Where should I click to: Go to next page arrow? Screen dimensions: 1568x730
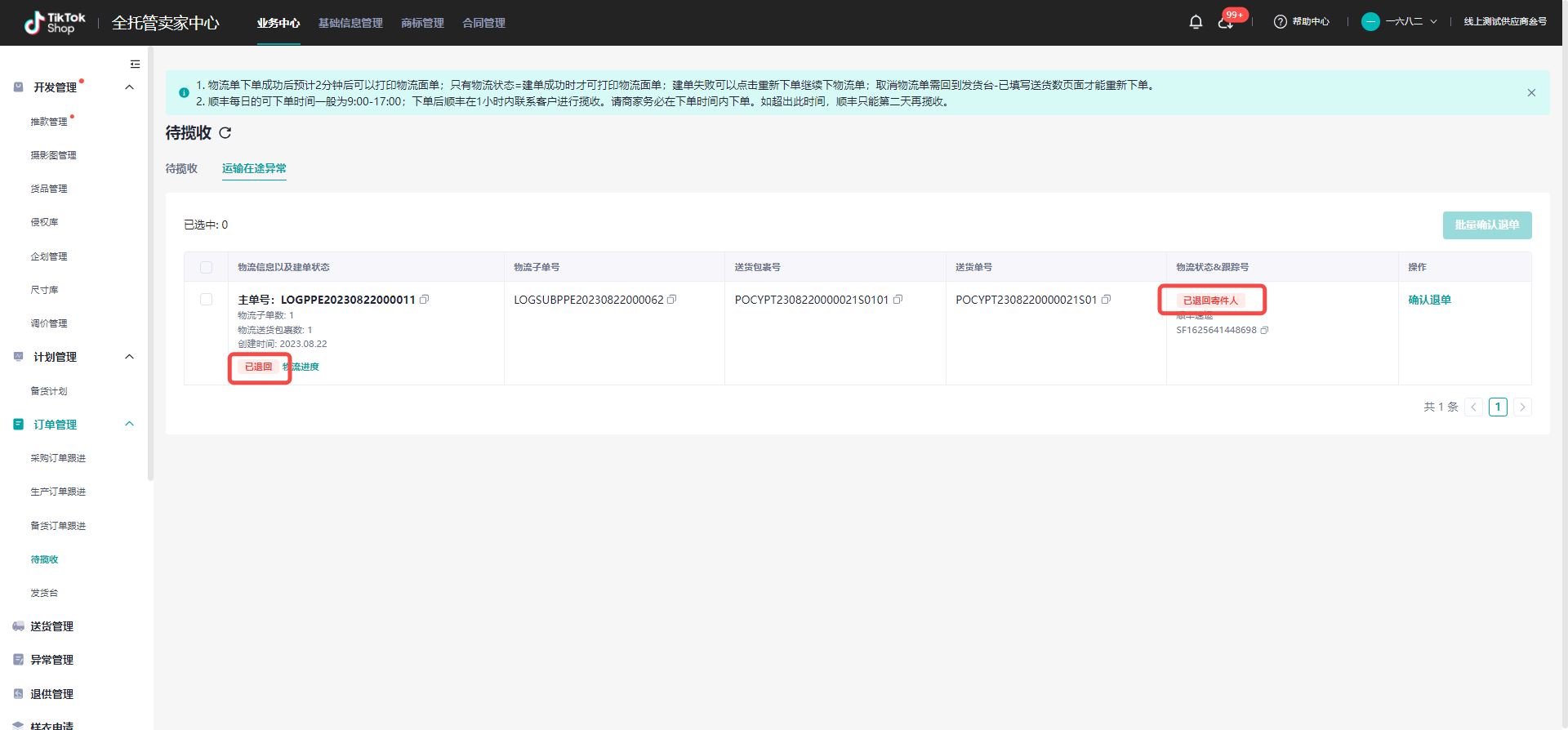coord(1522,407)
